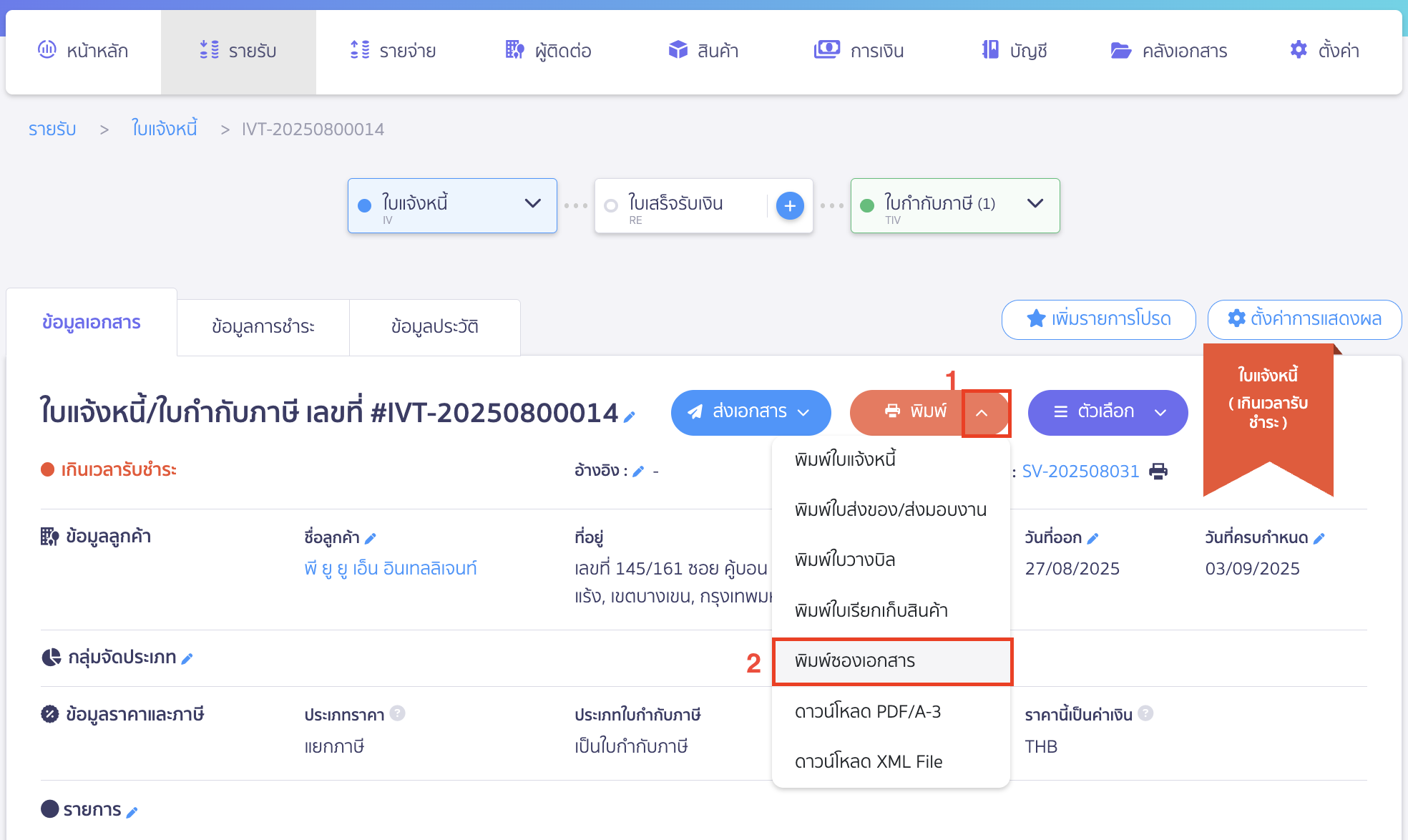Select พิมพ์ซองเอกสาร menu item
This screenshot has width=1408, height=840.
click(x=857, y=661)
